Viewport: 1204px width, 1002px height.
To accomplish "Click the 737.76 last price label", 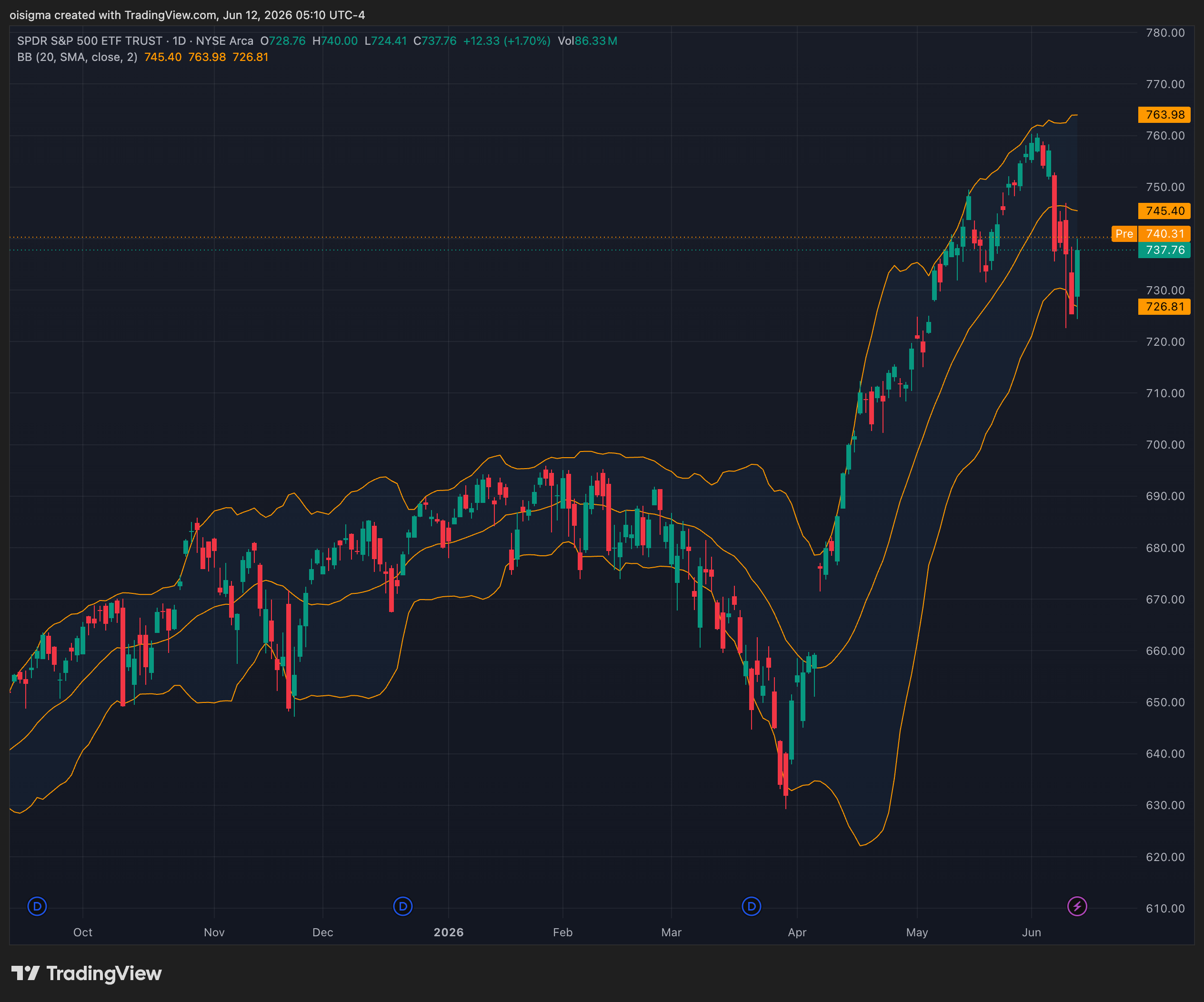I will pyautogui.click(x=1164, y=250).
